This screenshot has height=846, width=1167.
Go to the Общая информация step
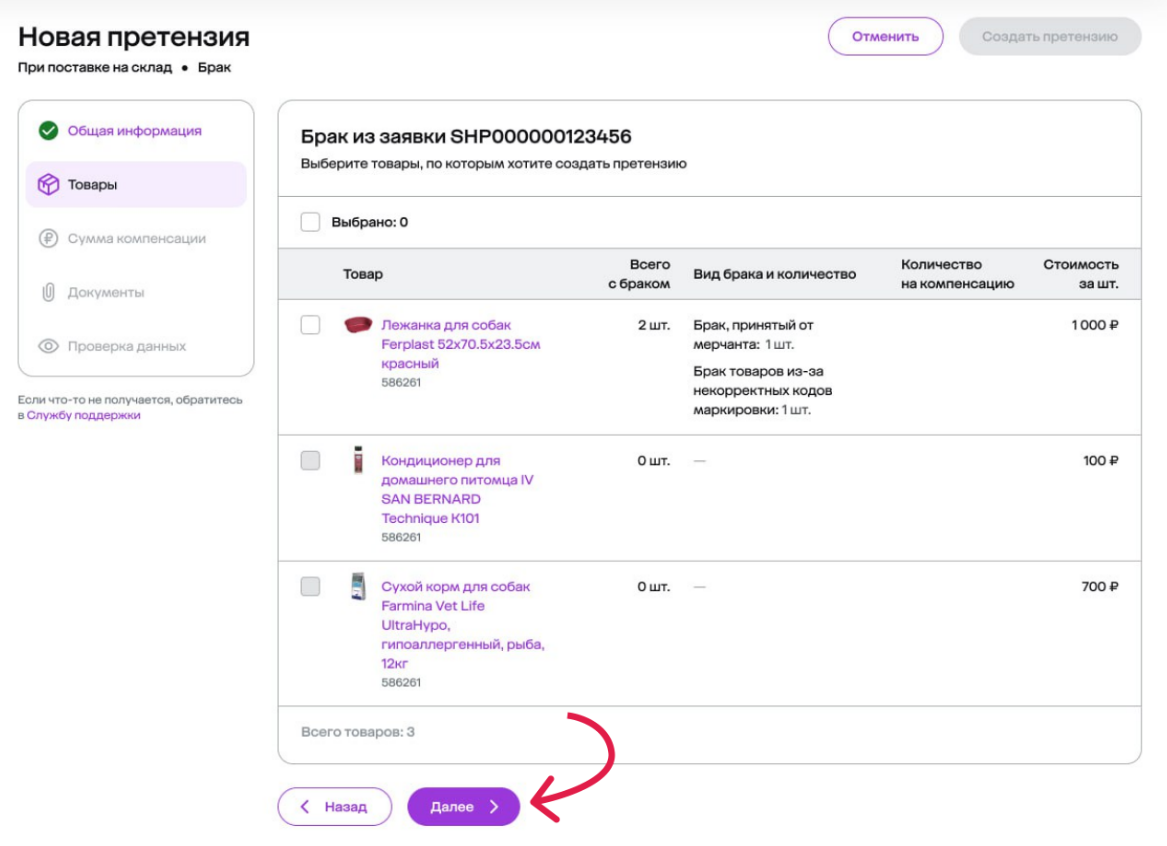pos(136,131)
